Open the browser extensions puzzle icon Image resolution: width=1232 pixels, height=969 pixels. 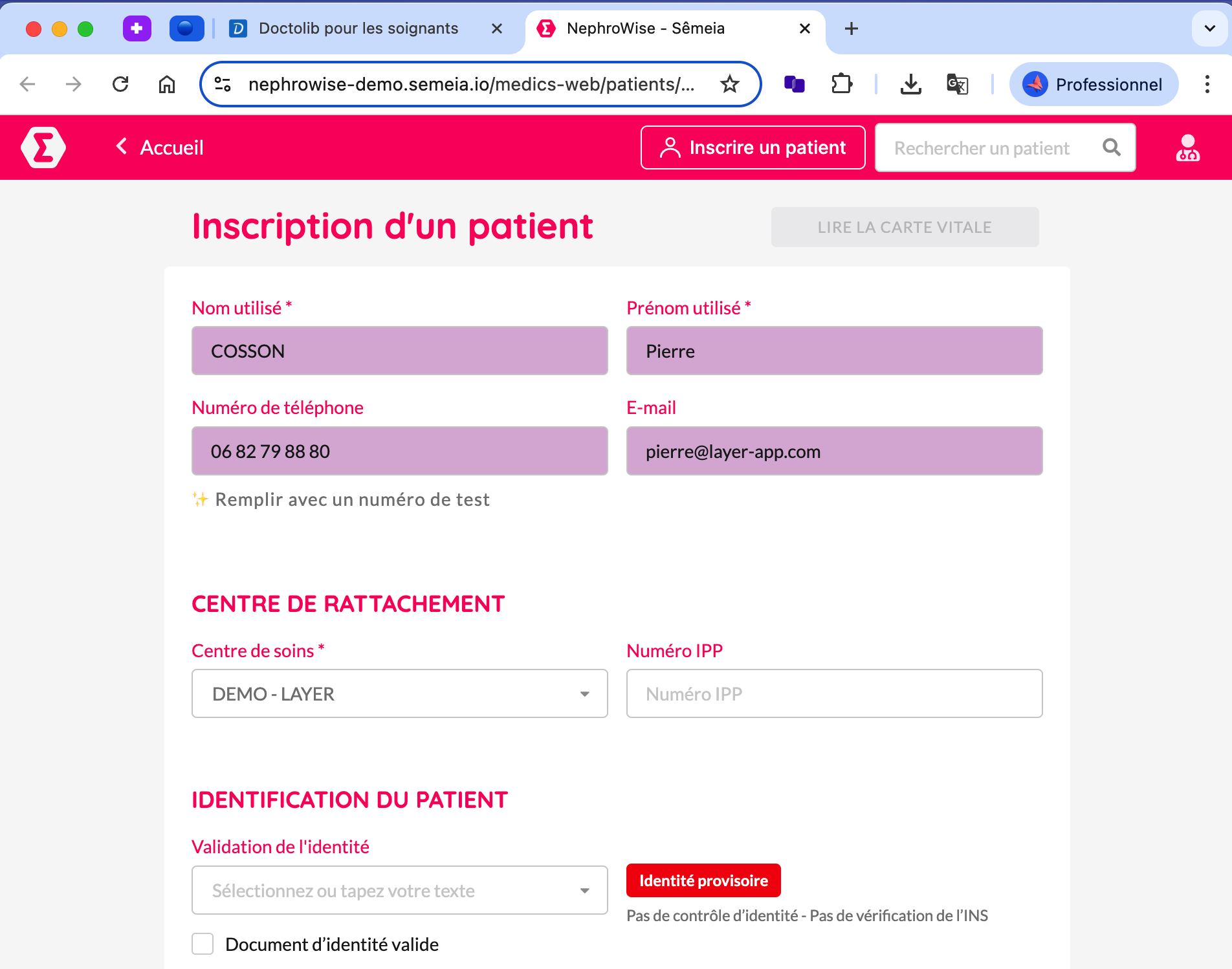(x=842, y=84)
